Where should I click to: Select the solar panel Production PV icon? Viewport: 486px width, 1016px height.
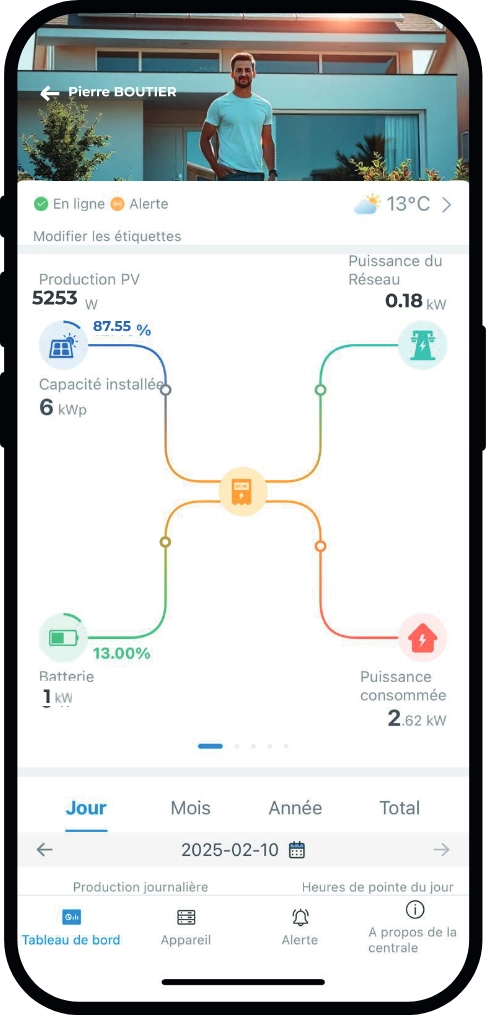pyautogui.click(x=64, y=345)
